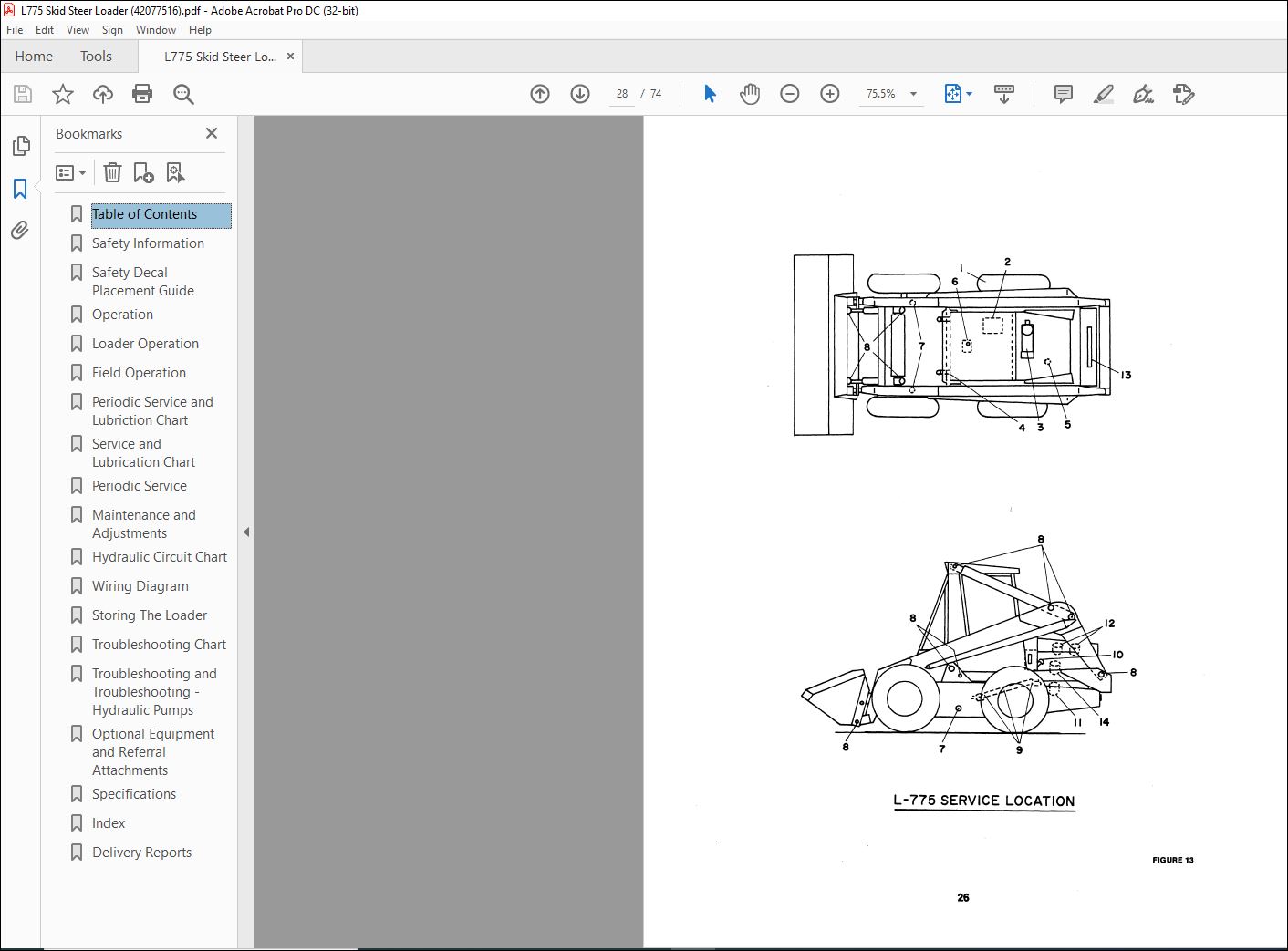Open the Edit menu
Screen dimensions: 1288x951
pyautogui.click(x=45, y=30)
